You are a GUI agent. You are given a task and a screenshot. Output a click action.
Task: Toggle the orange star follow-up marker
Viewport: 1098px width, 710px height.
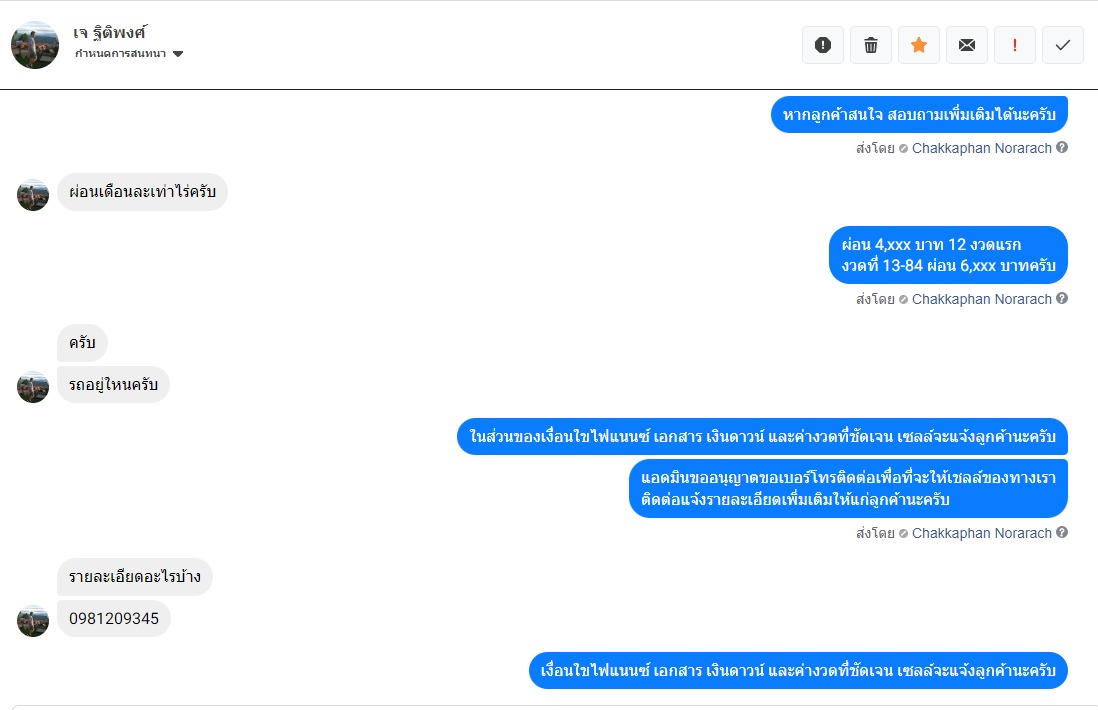(919, 45)
